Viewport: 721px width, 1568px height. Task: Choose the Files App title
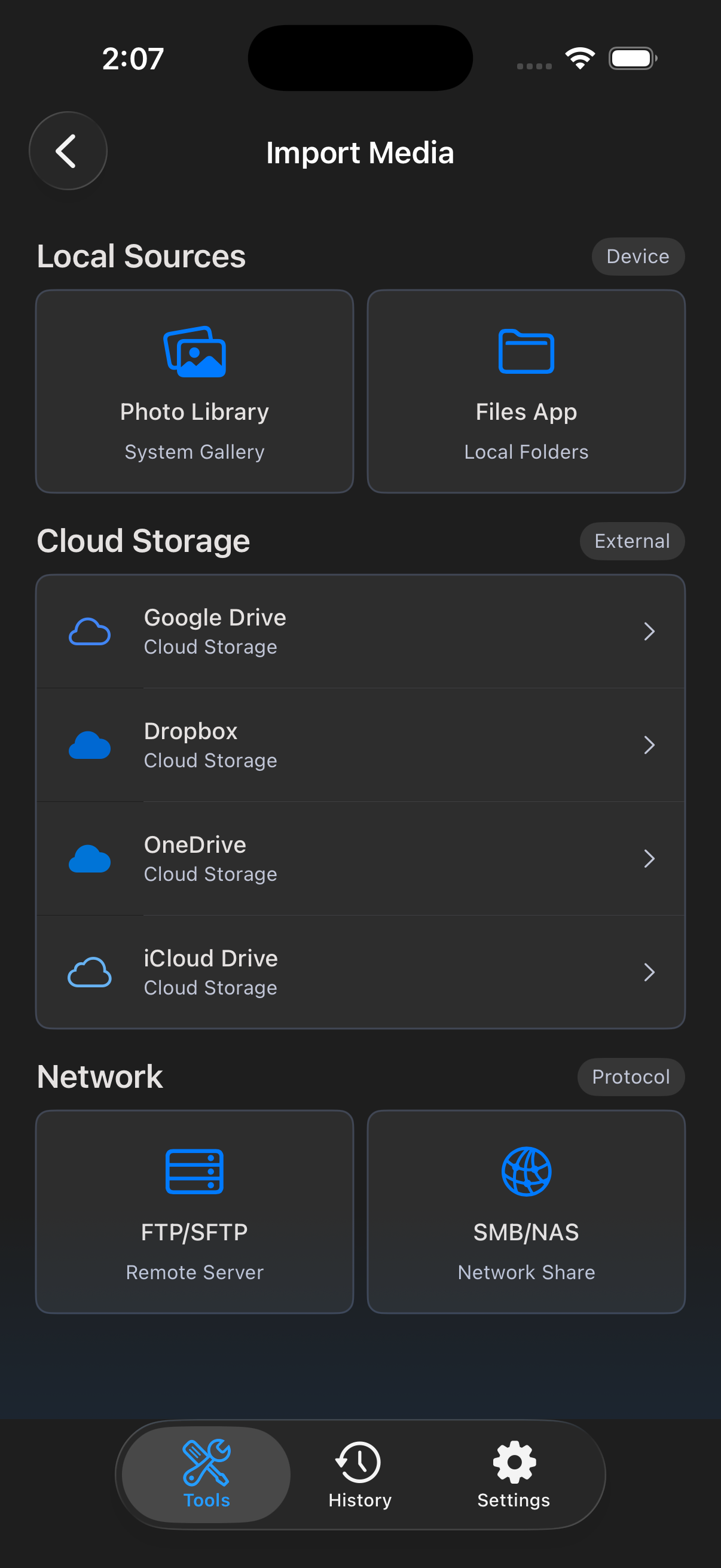[526, 412]
